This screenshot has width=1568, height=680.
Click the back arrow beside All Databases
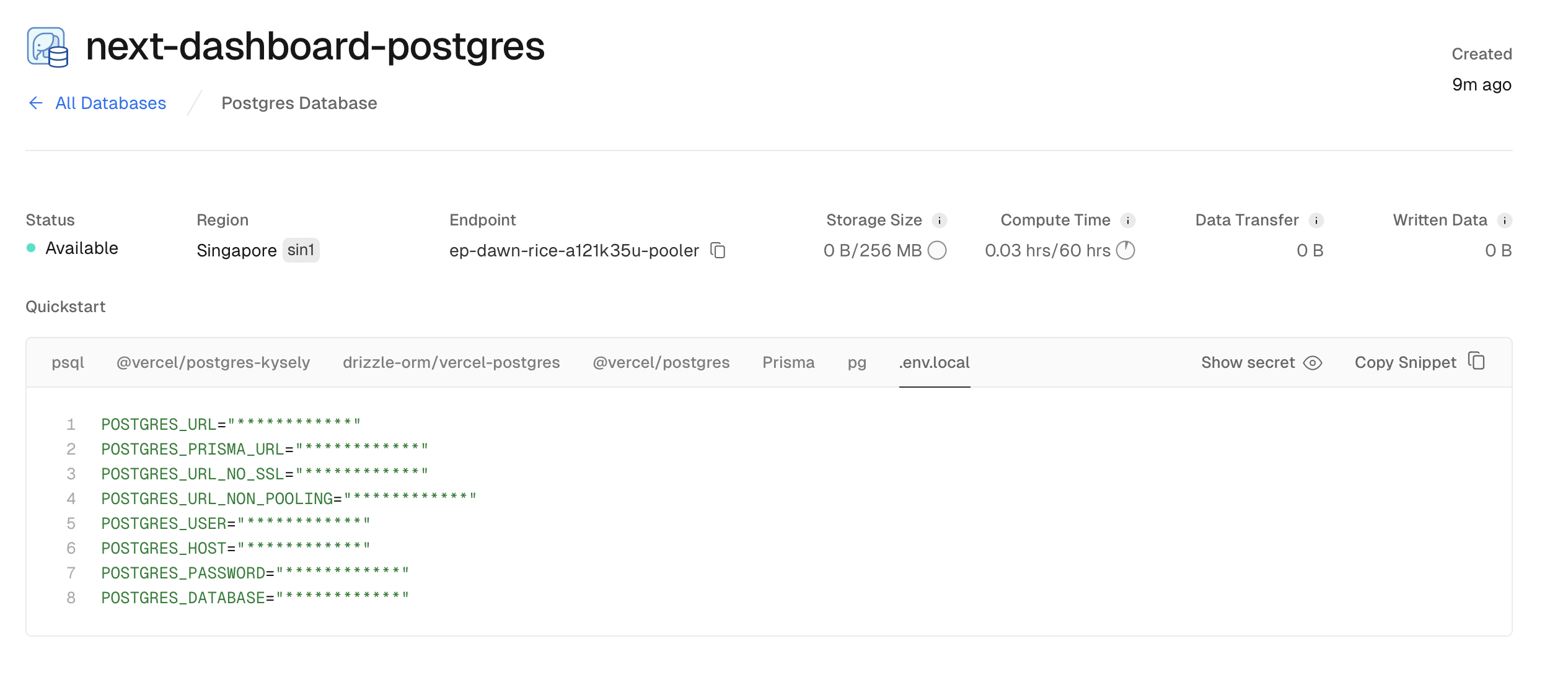(36, 103)
